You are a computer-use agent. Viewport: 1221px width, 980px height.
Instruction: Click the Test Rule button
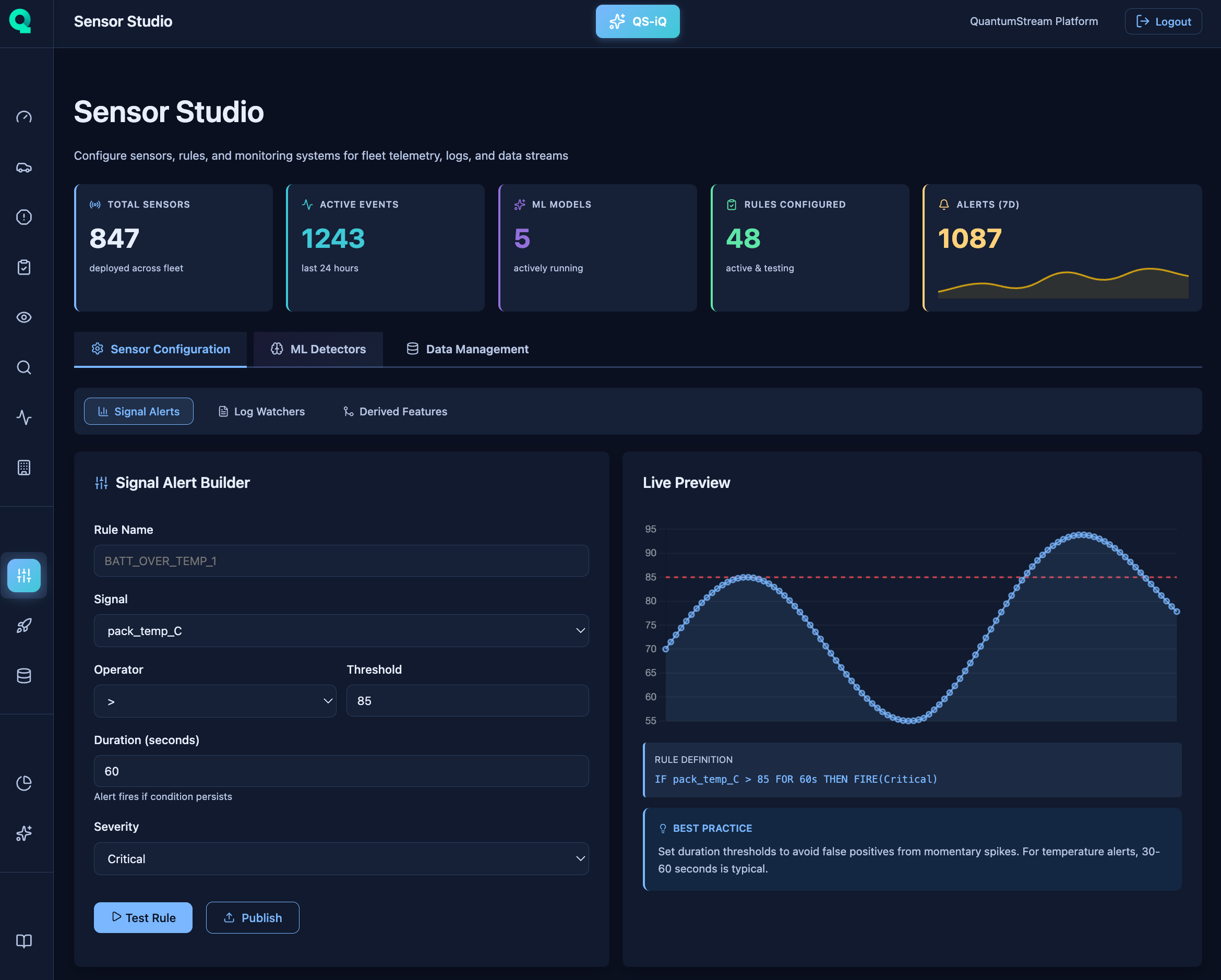(143, 917)
